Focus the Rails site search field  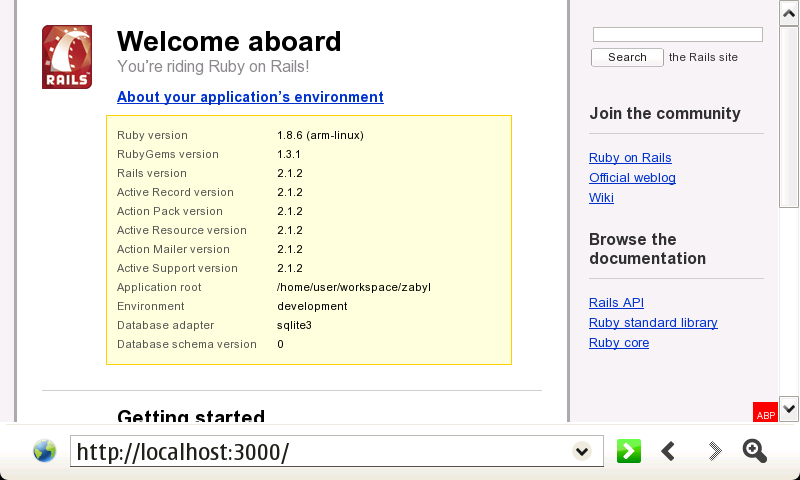coord(678,35)
